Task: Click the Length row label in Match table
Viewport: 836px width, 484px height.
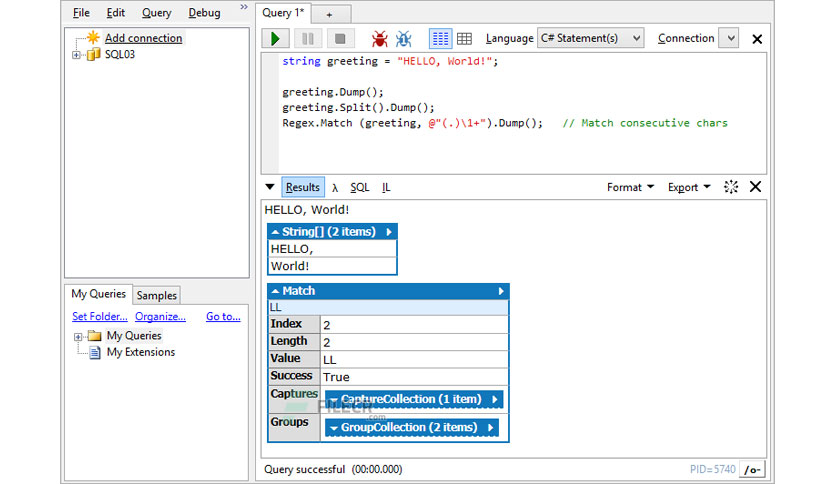Action: pyautogui.click(x=294, y=341)
